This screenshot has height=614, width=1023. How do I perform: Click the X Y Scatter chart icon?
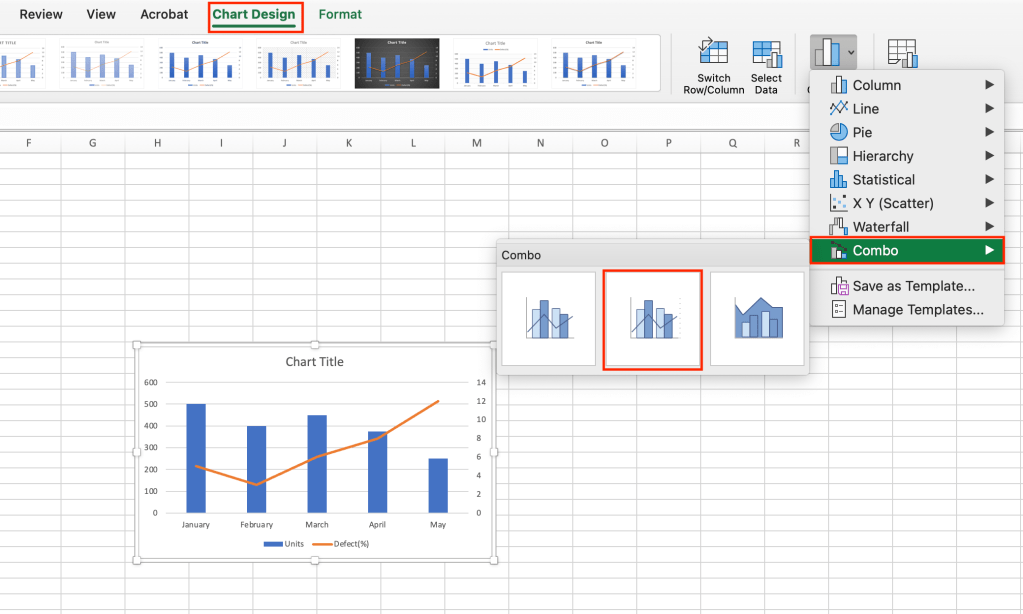click(x=838, y=203)
